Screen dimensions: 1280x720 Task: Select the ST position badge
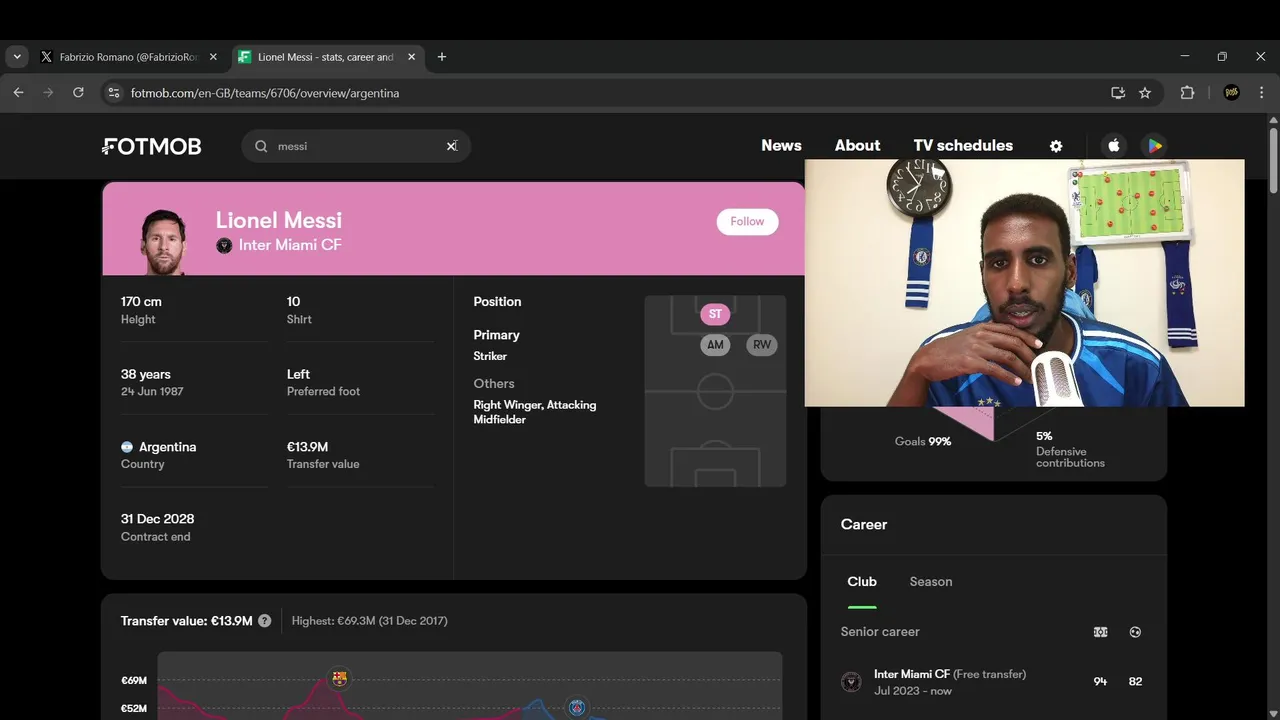715,314
